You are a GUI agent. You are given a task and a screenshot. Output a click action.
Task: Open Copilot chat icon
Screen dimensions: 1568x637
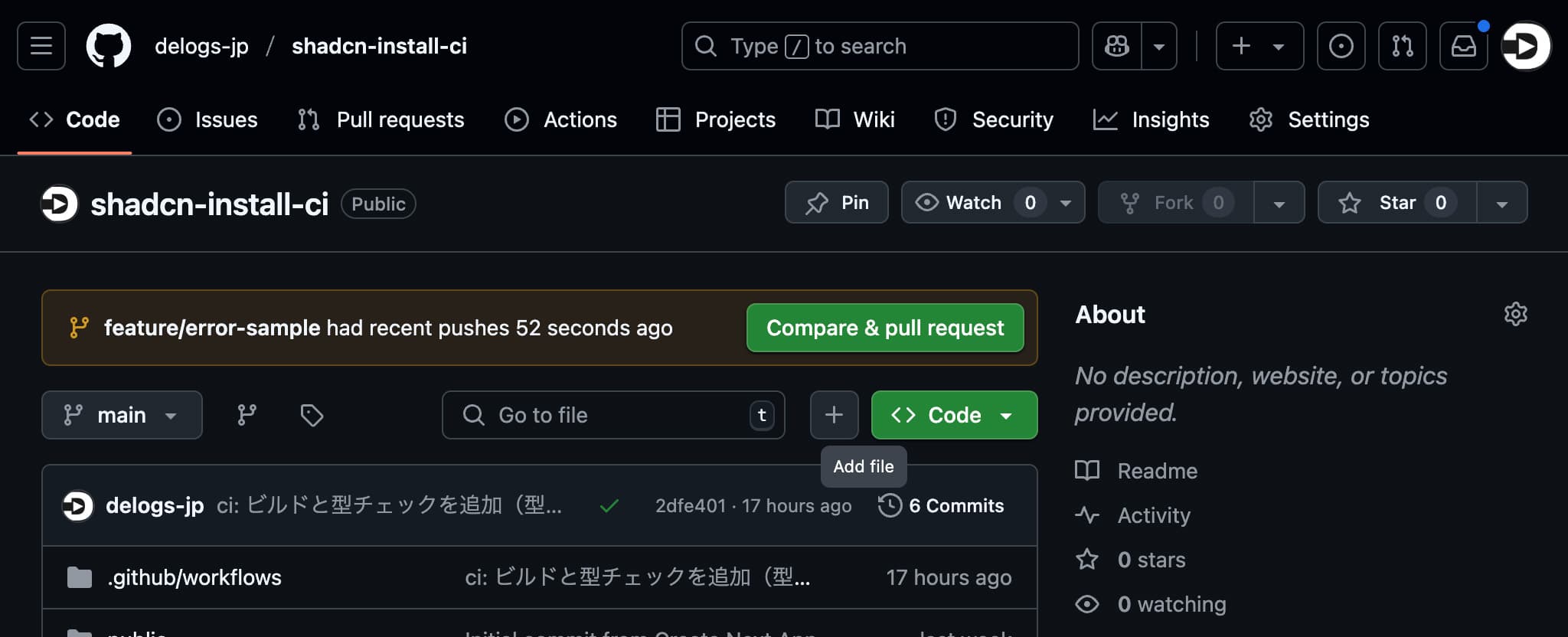point(1117,46)
